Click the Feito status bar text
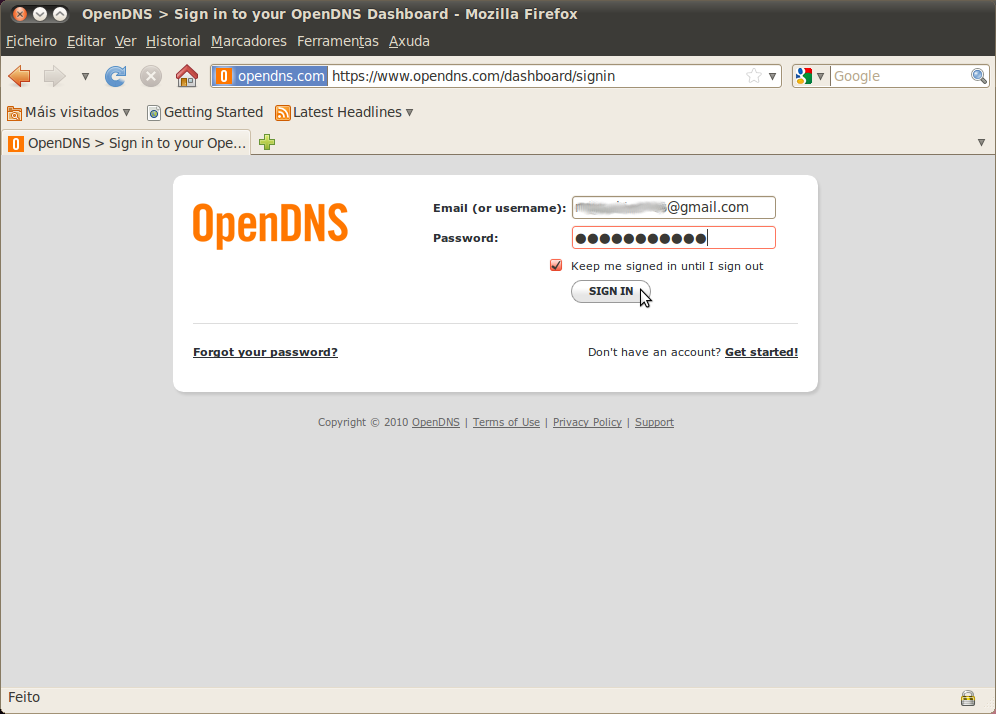This screenshot has height=714, width=996. pos(24,697)
